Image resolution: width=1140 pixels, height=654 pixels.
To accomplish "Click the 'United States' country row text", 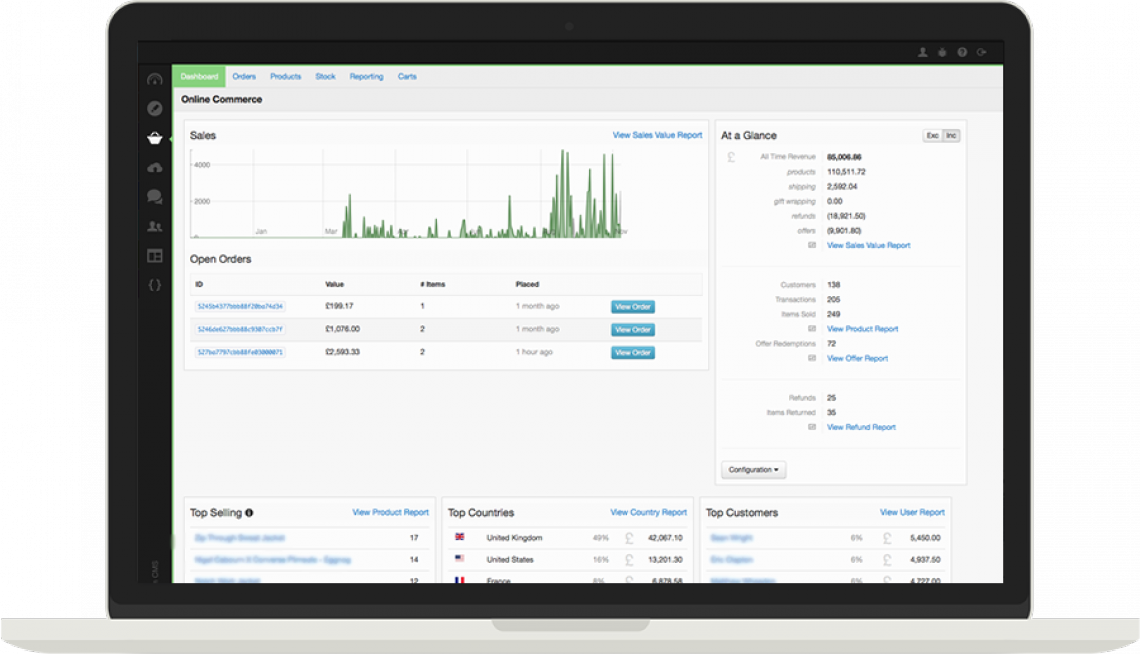I will coord(510,560).
